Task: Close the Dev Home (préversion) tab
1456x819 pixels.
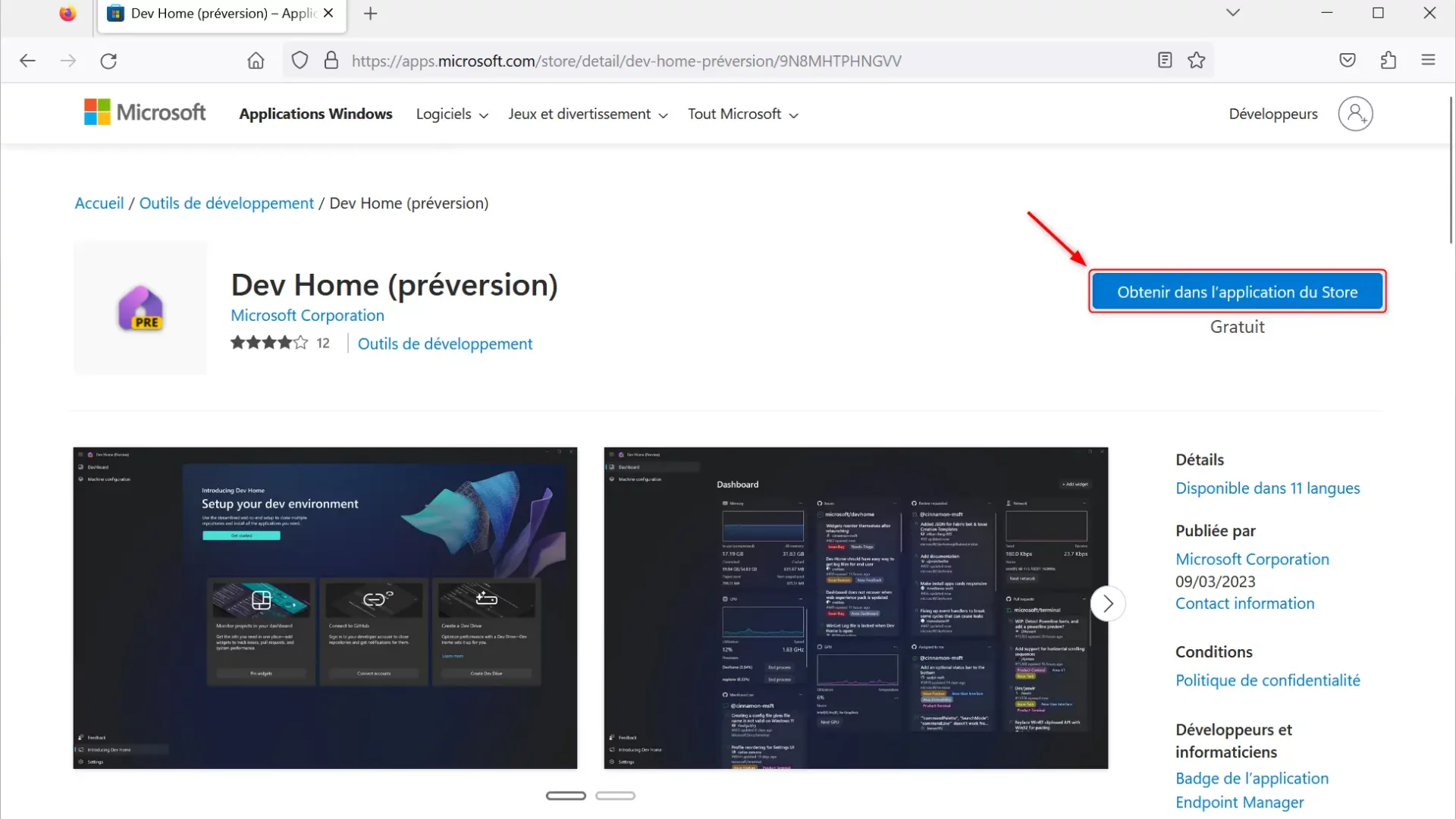Action: click(328, 13)
